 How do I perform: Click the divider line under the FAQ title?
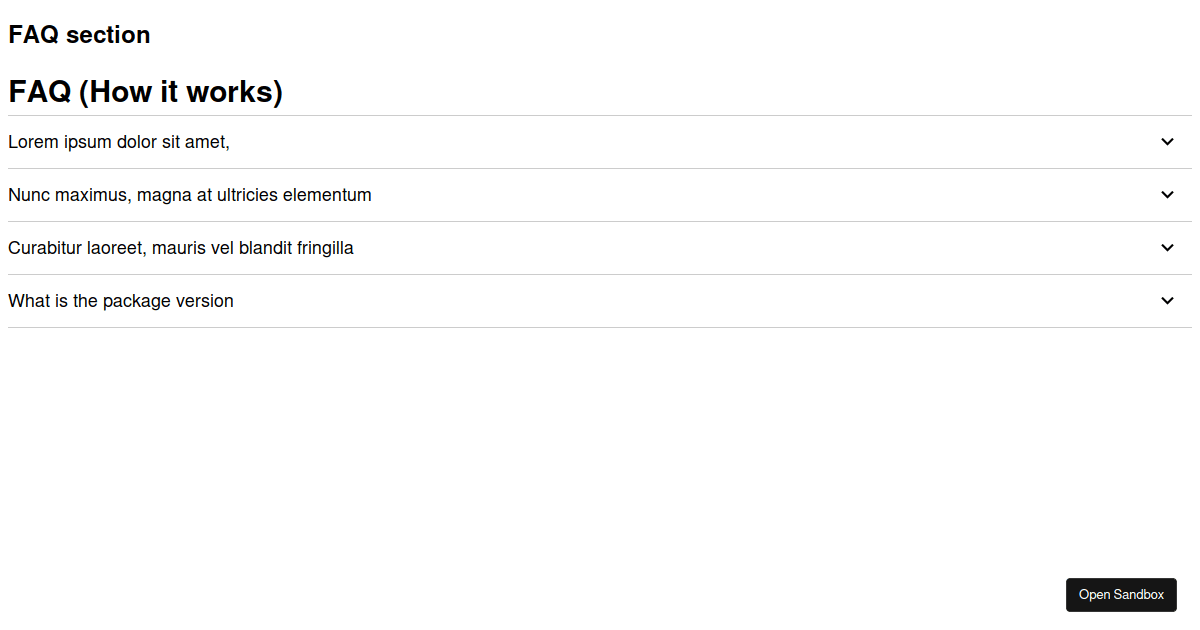(x=600, y=115)
